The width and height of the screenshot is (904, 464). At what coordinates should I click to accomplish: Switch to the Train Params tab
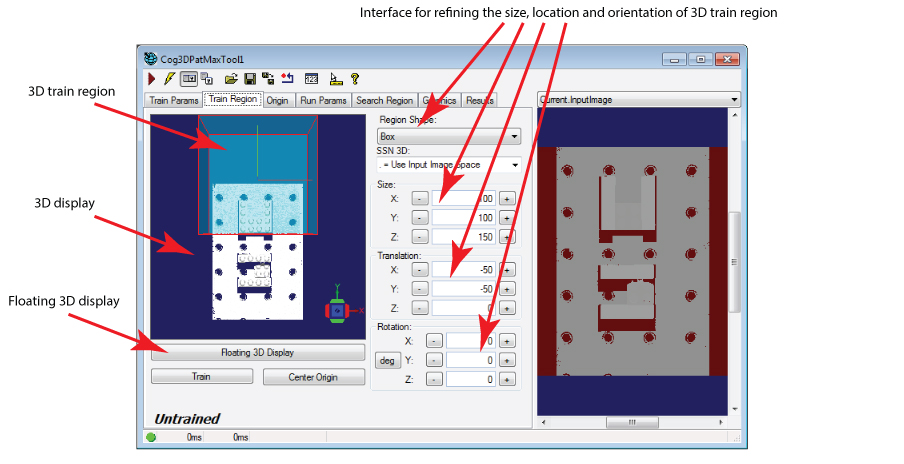coord(173,100)
